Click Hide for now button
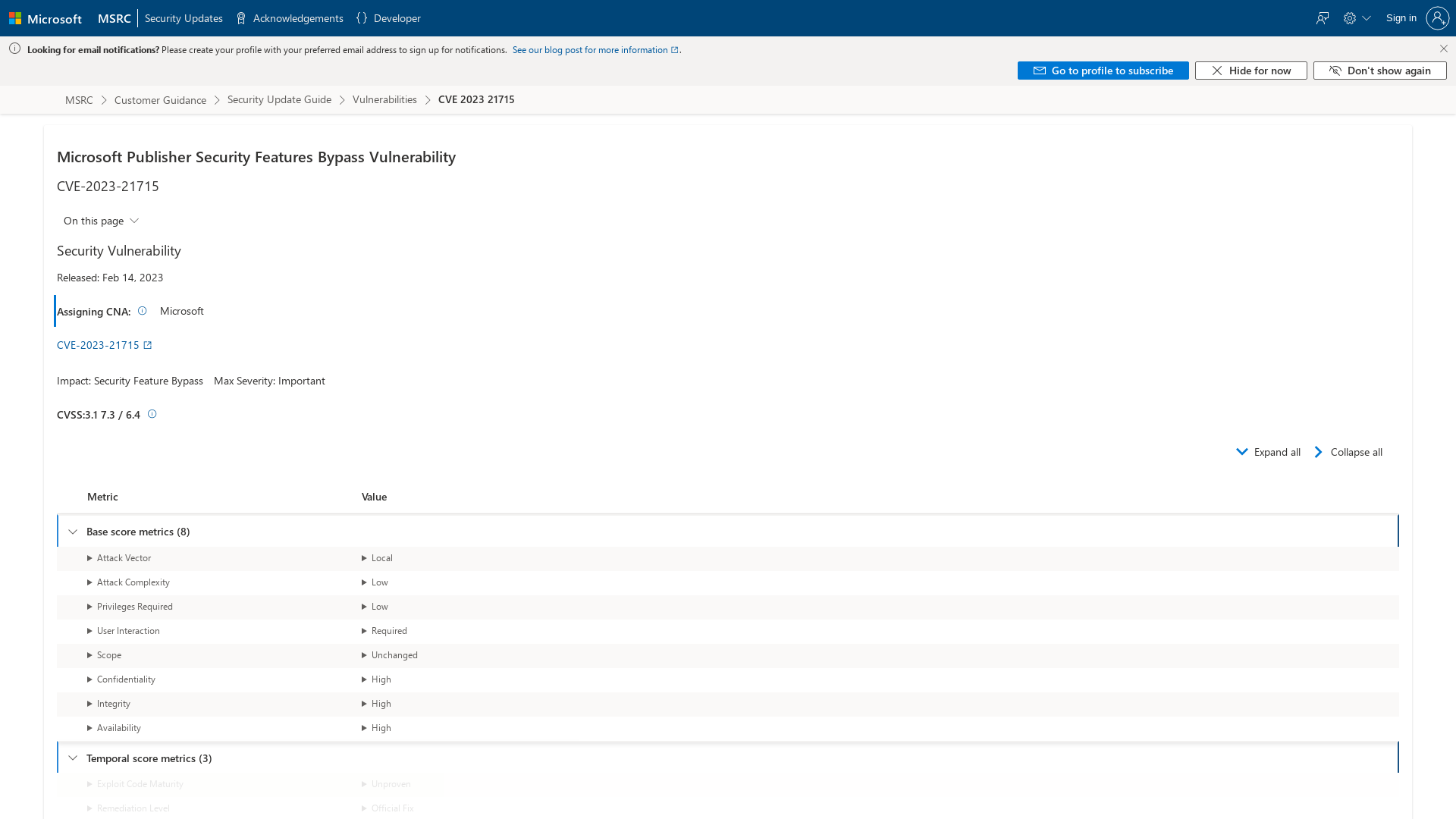 pyautogui.click(x=1250, y=71)
